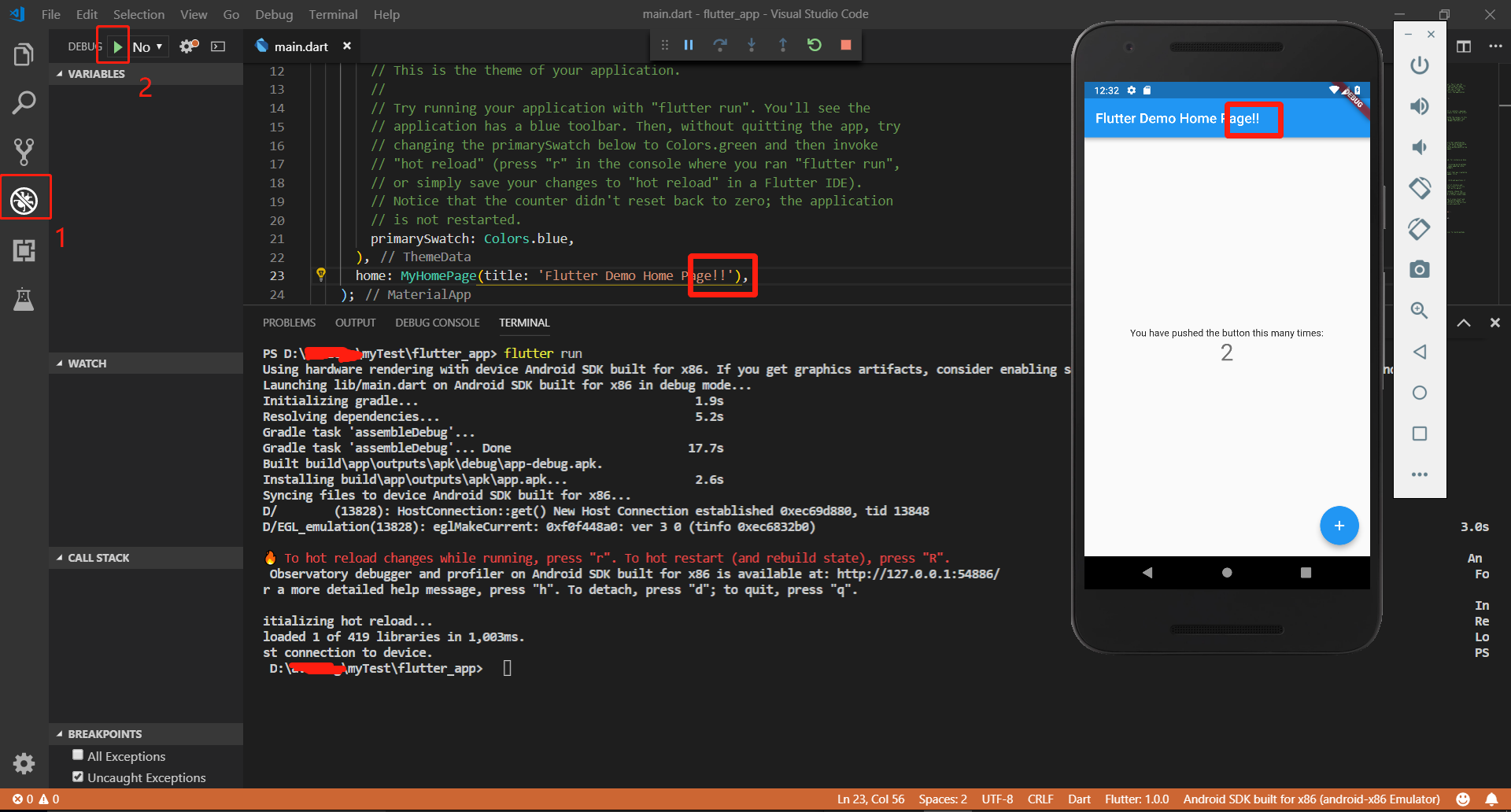Screen dimensions: 1511x812
Task: Close the bottom panel
Action: click(1495, 323)
